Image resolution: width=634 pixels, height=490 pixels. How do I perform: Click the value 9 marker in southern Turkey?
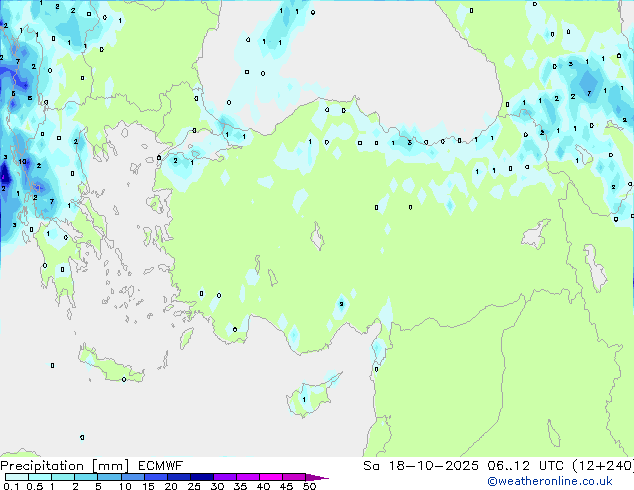342,303
